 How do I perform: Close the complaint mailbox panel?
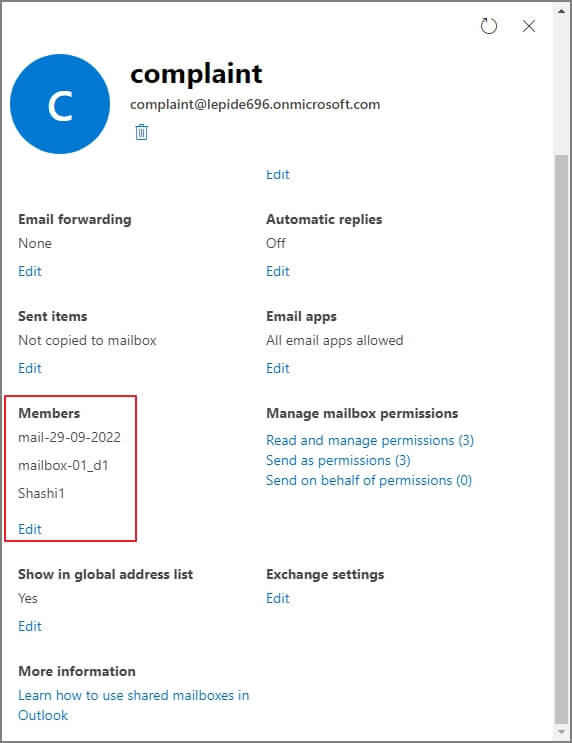pyautogui.click(x=529, y=26)
